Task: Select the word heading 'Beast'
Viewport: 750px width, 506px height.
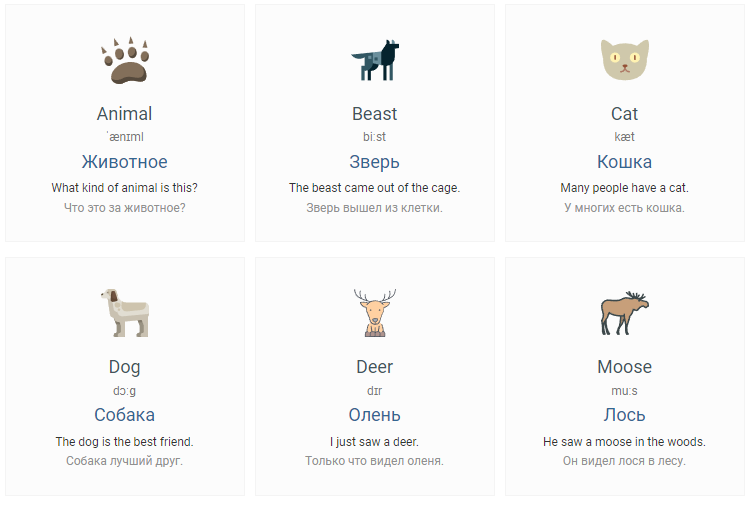Action: pyautogui.click(x=375, y=114)
